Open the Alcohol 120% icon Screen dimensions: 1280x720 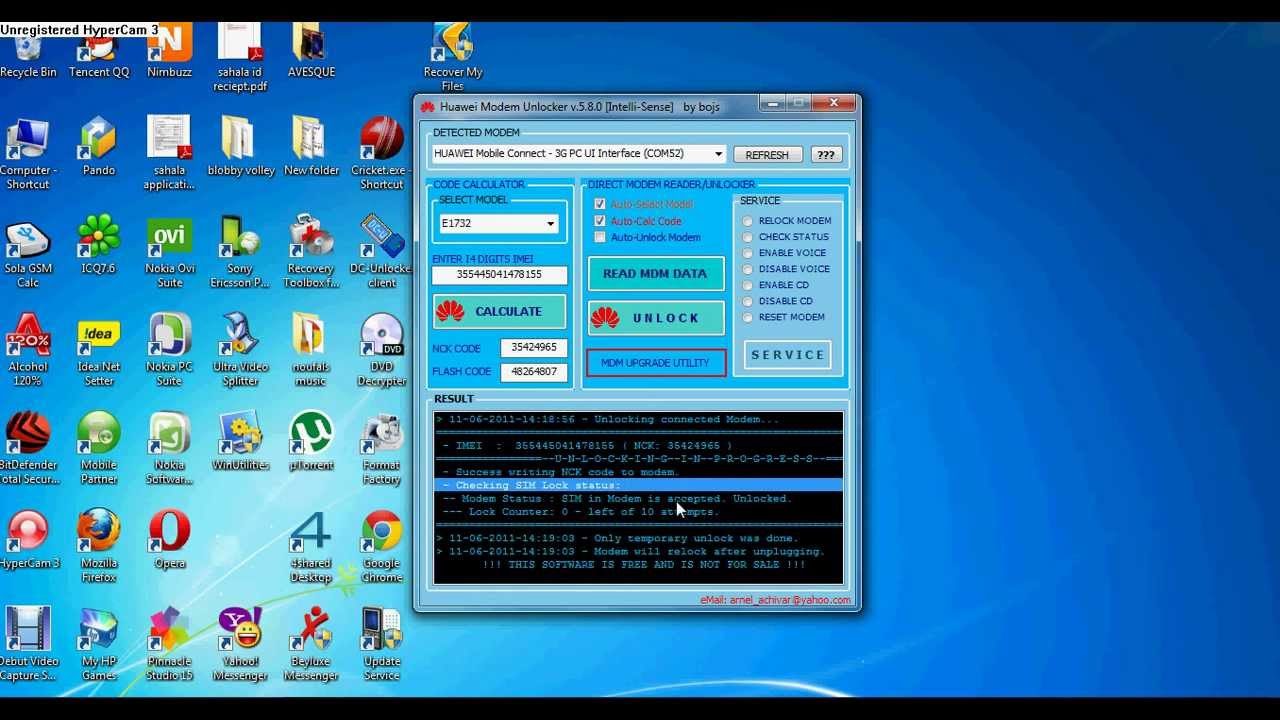(28, 349)
